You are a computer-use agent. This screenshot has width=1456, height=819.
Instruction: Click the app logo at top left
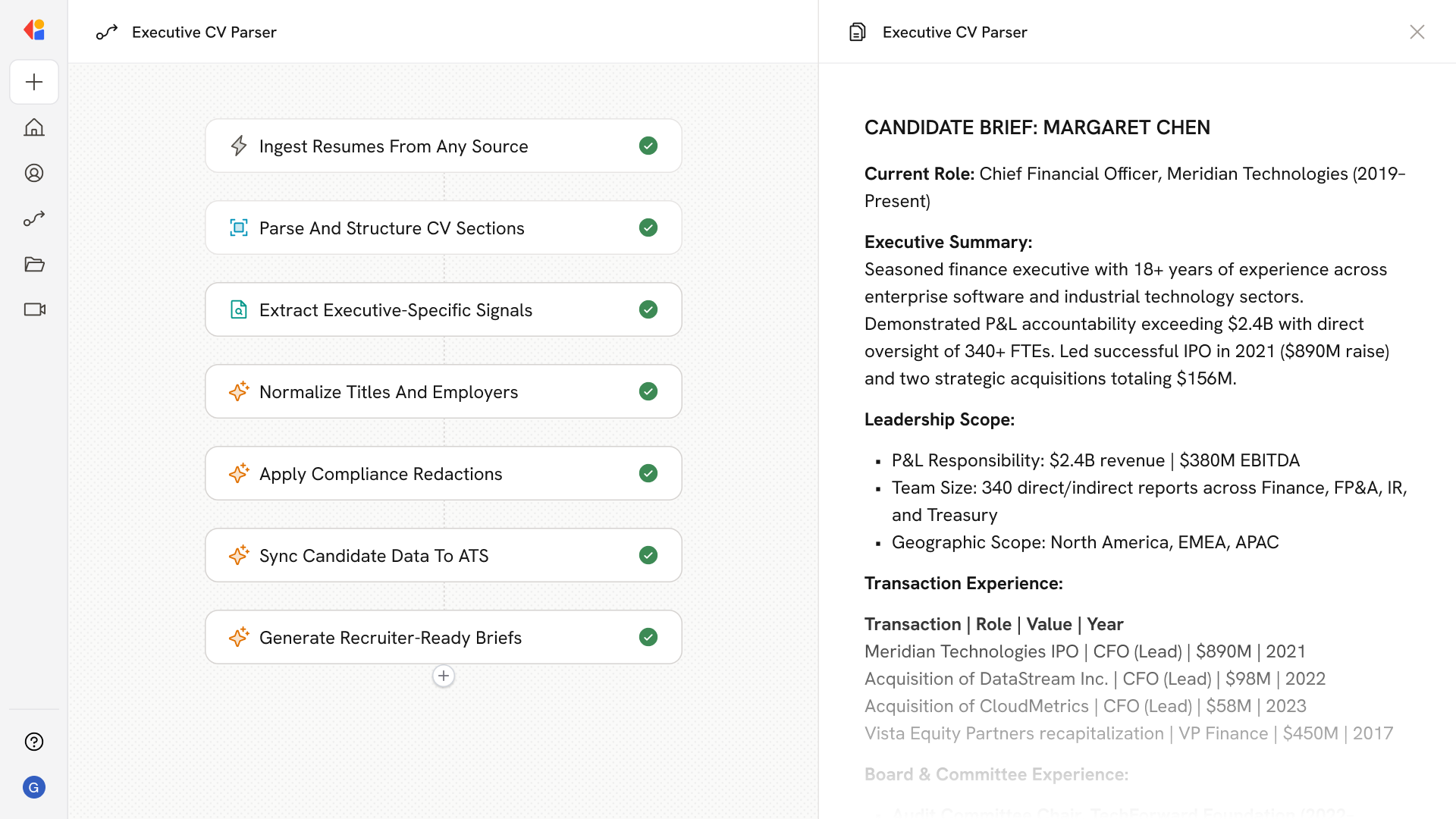click(34, 30)
